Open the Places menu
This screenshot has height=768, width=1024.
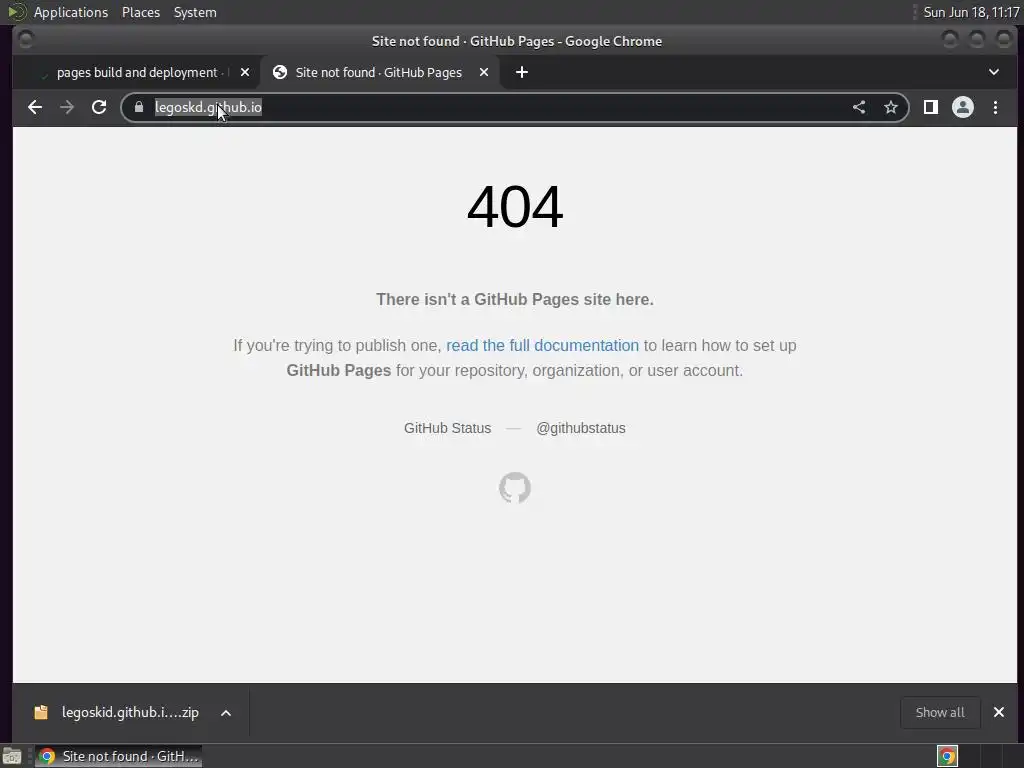pyautogui.click(x=141, y=12)
